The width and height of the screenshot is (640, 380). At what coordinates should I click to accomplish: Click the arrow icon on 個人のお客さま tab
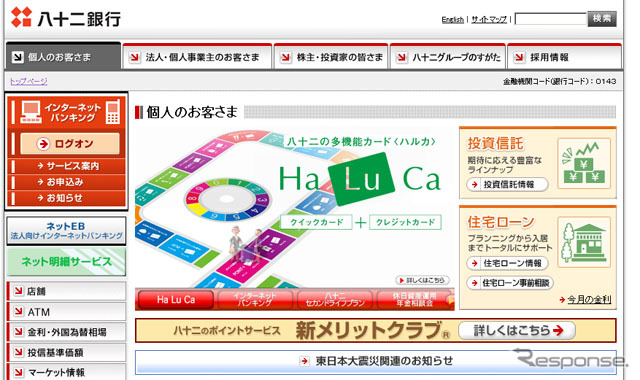tap(18, 57)
